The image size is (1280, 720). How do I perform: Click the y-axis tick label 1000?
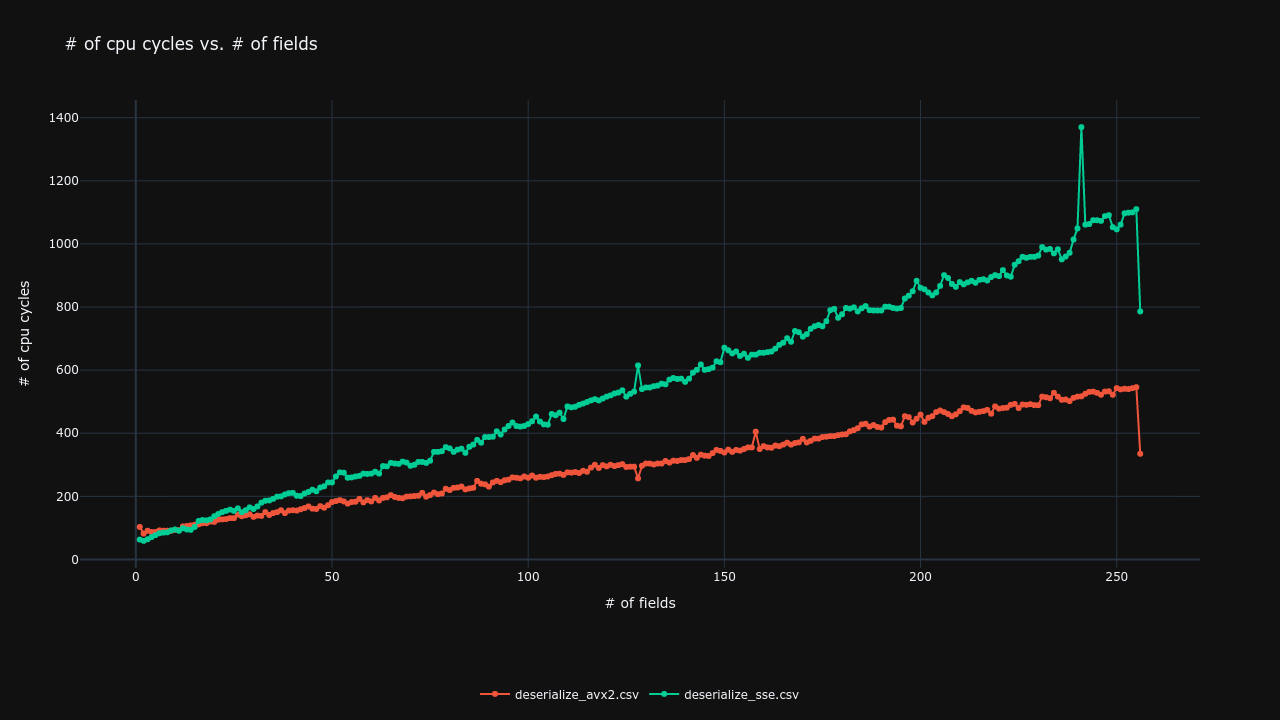coord(63,244)
